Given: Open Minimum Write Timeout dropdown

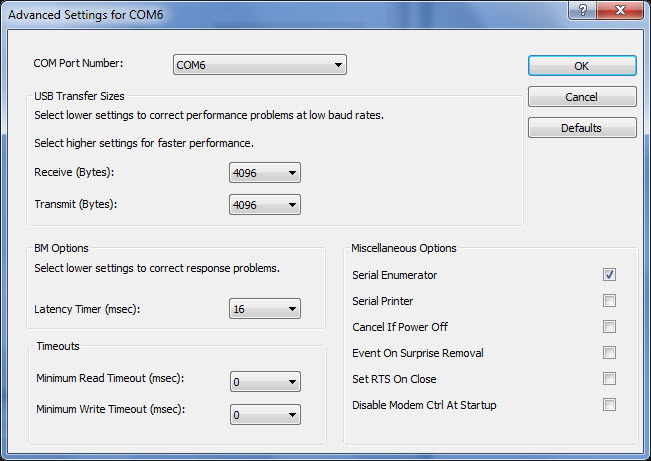Looking at the screenshot, I should (x=265, y=414).
